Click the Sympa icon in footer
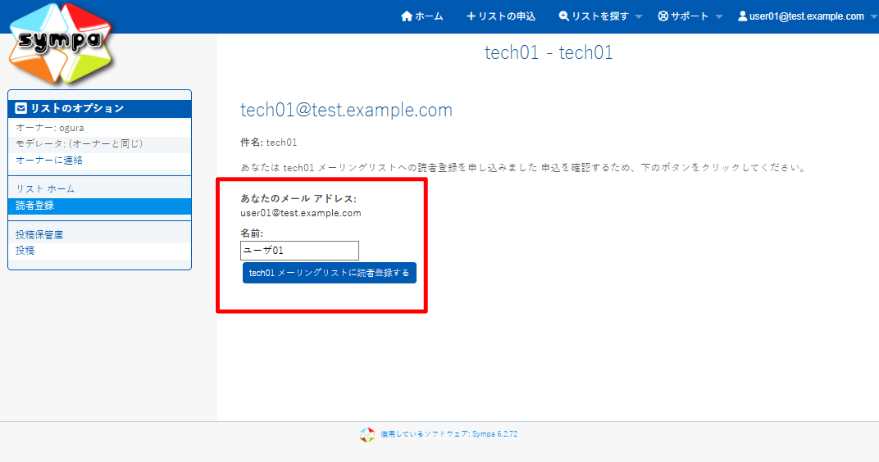 pyautogui.click(x=367, y=435)
